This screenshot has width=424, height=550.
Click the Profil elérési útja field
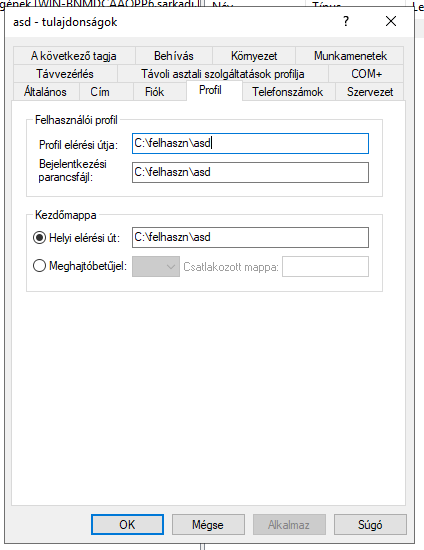tap(250, 143)
